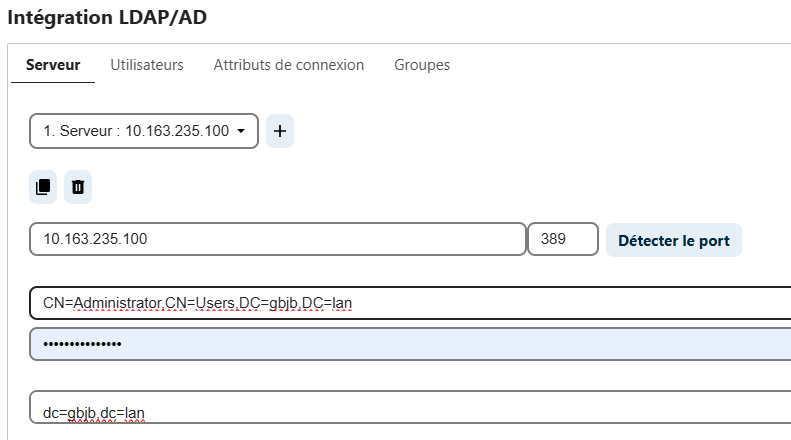Focus the base DN field dc=gbjb,dc=lan
Image resolution: width=791 pixels, height=440 pixels.
coord(410,407)
